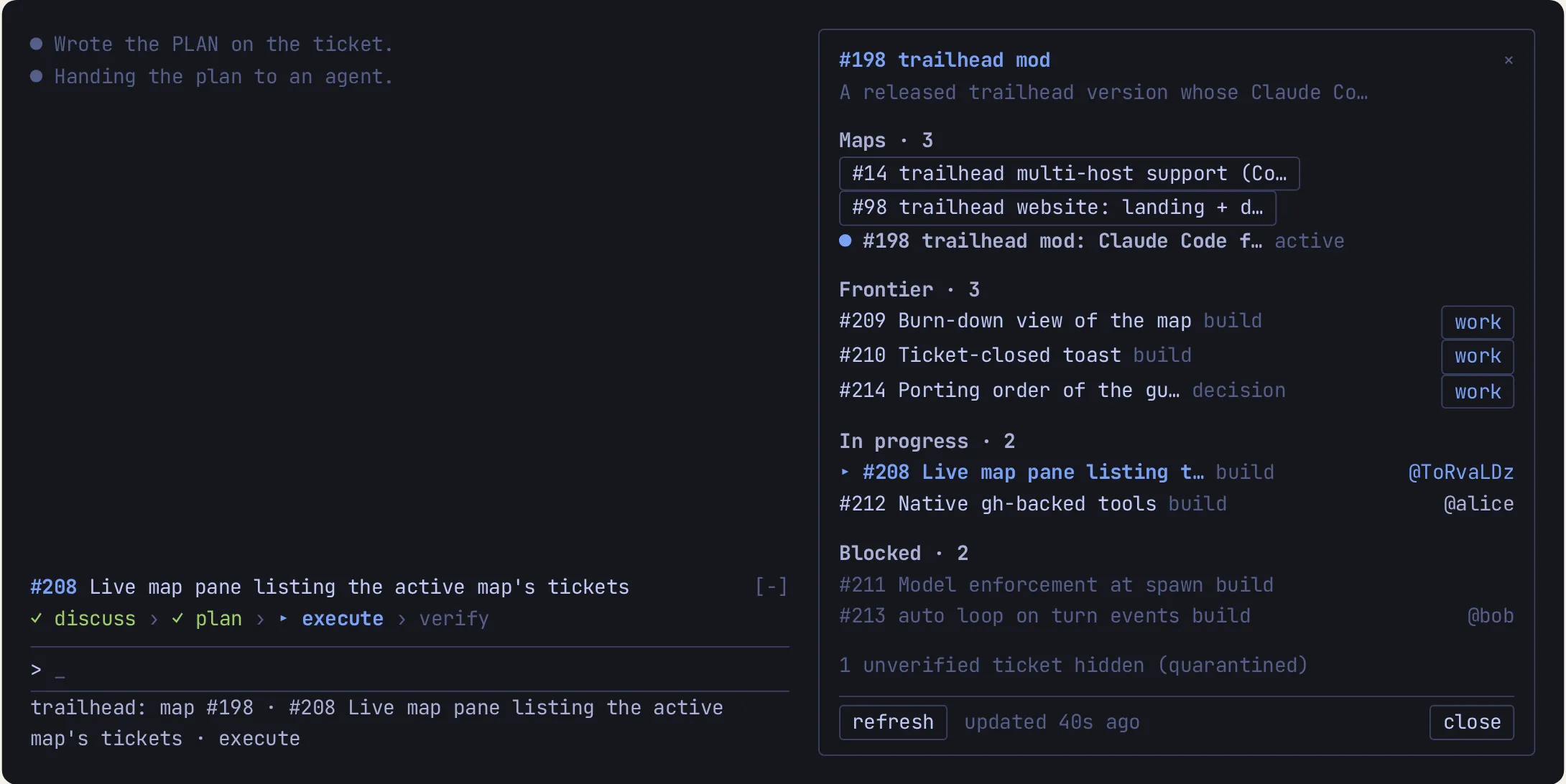Open frontier ticket #210 Ticket-closed toast

click(x=1015, y=355)
